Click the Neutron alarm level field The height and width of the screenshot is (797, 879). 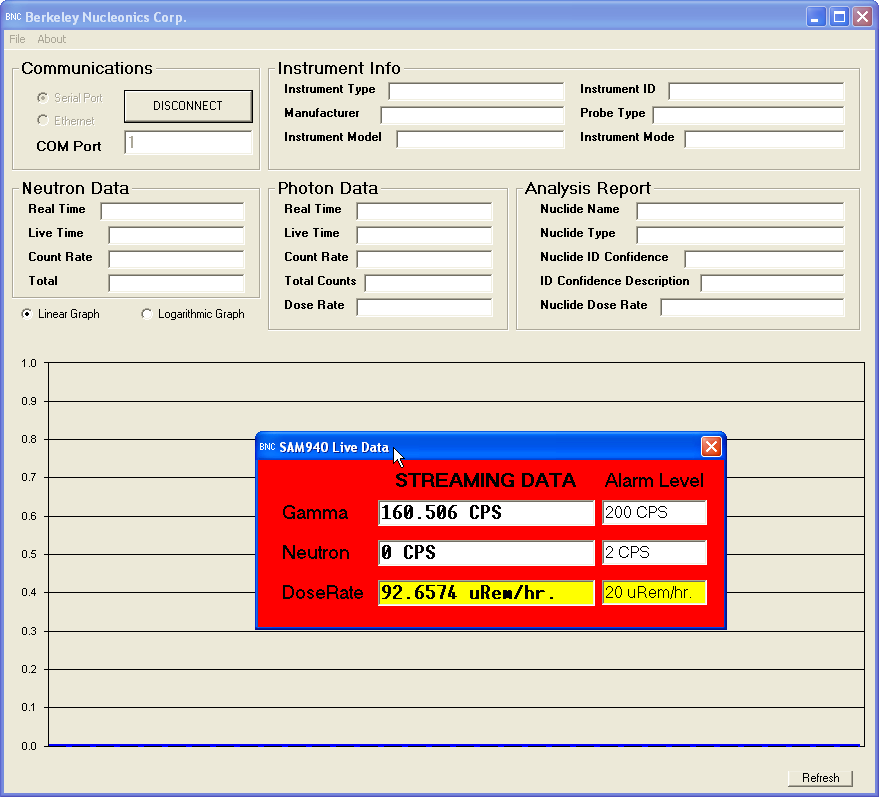[x=654, y=553]
